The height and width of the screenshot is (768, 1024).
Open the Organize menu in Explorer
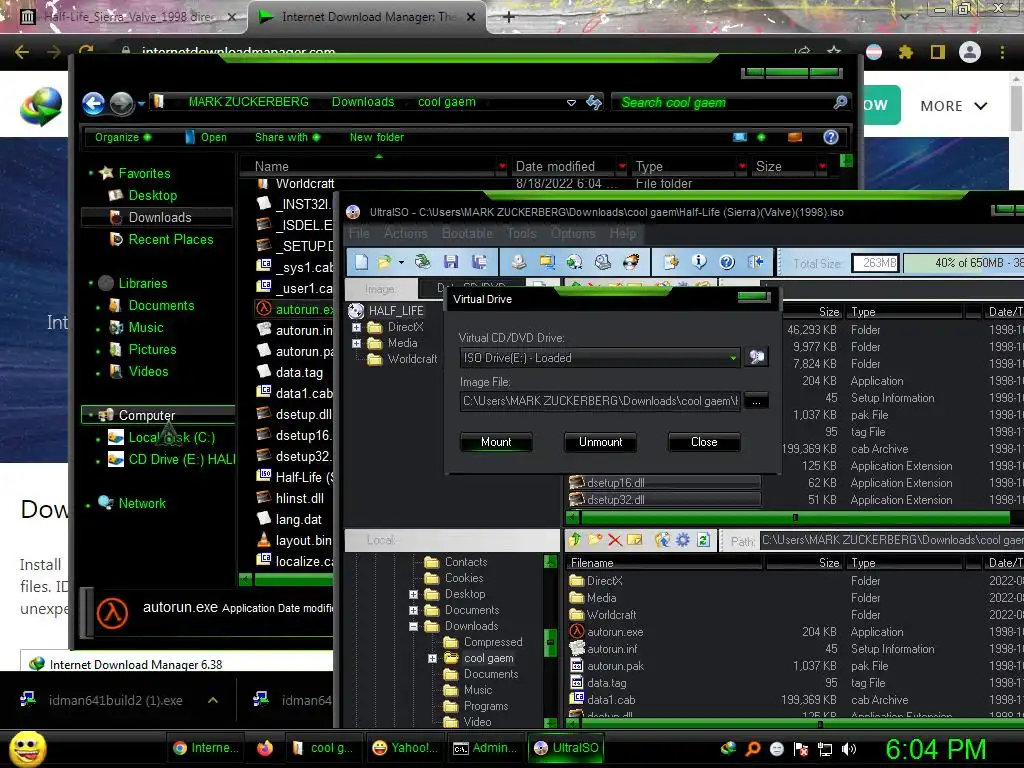tap(123, 137)
